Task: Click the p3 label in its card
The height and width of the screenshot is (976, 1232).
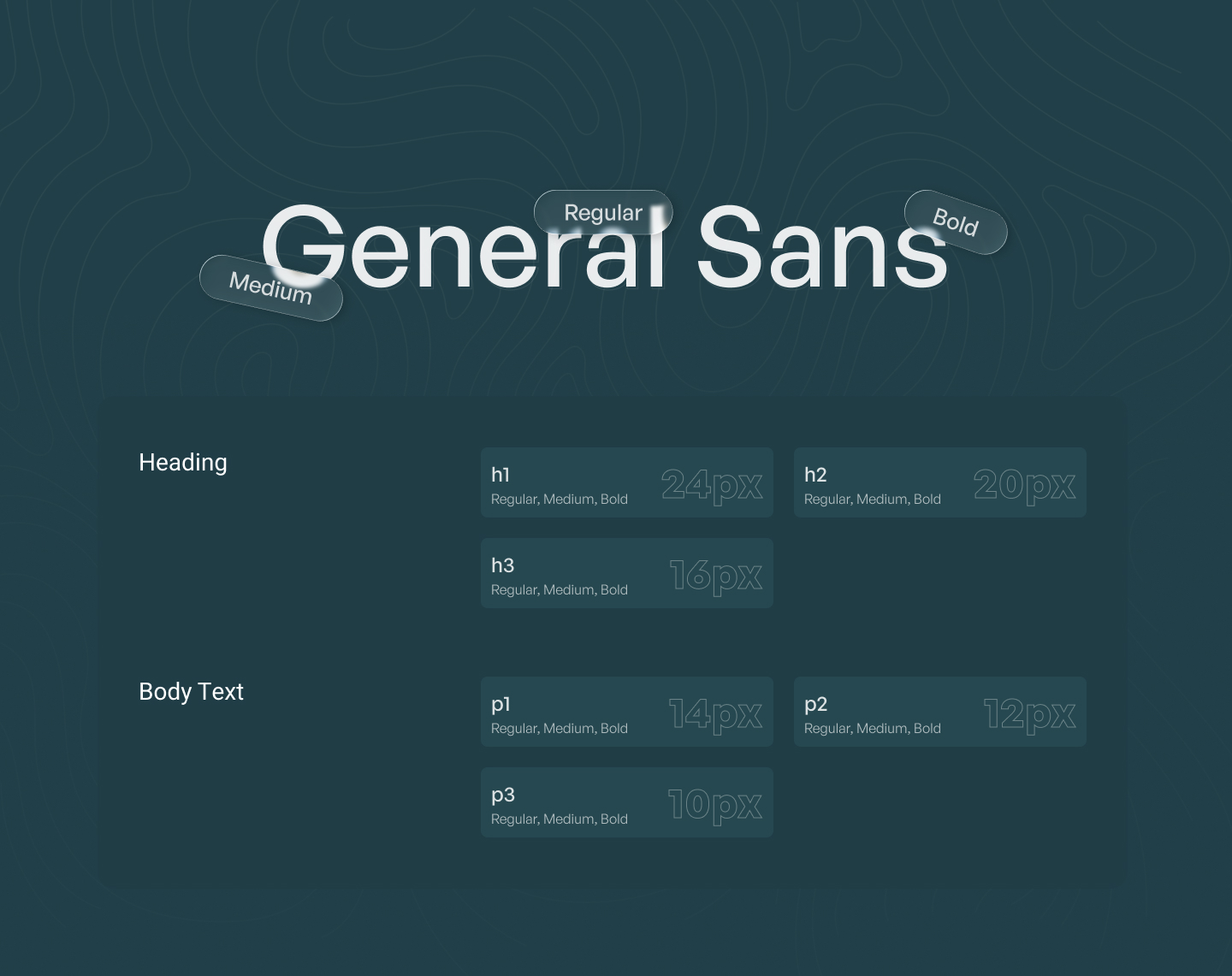Action: [503, 796]
